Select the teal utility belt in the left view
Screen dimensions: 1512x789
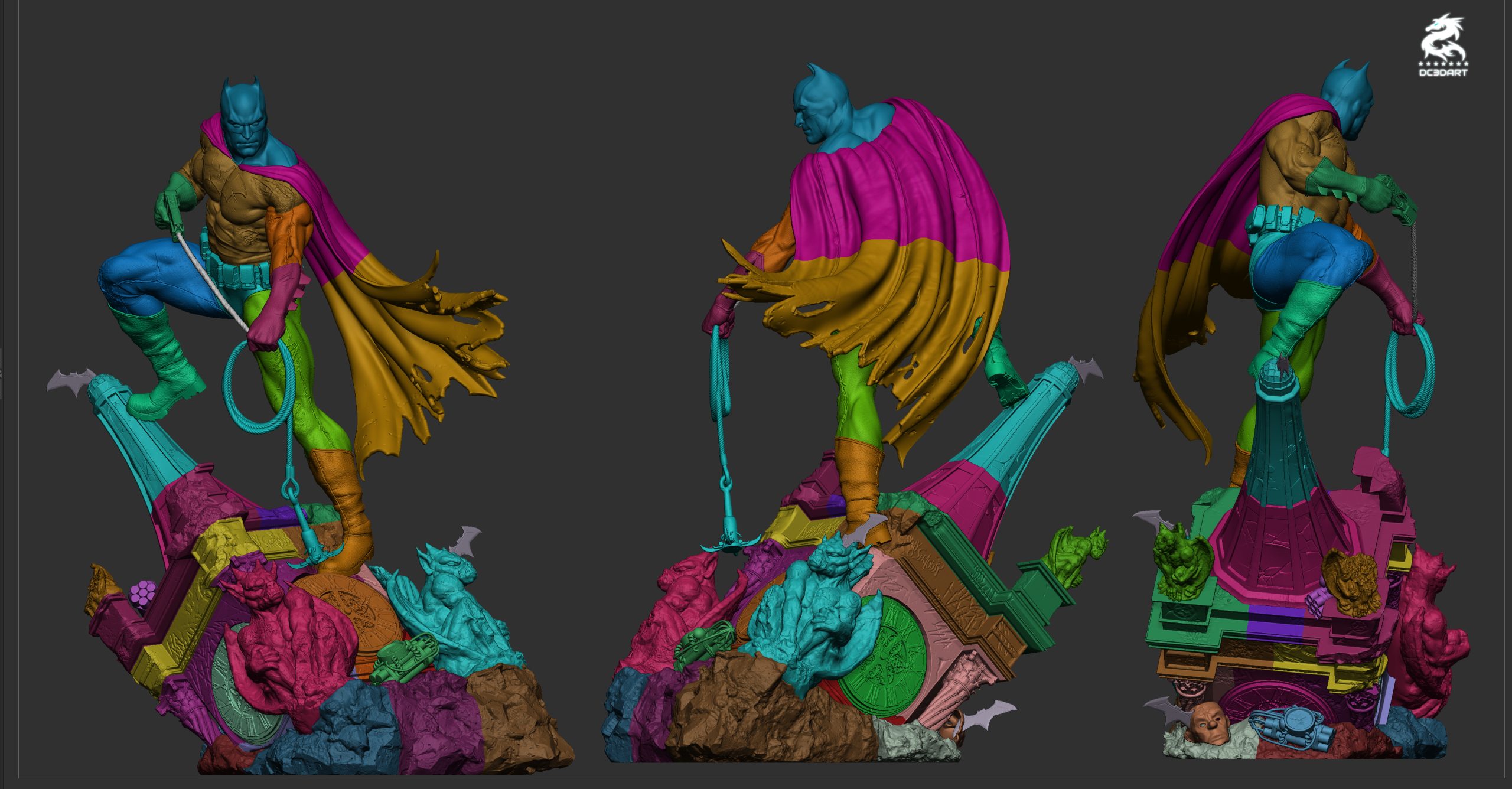pos(236,273)
